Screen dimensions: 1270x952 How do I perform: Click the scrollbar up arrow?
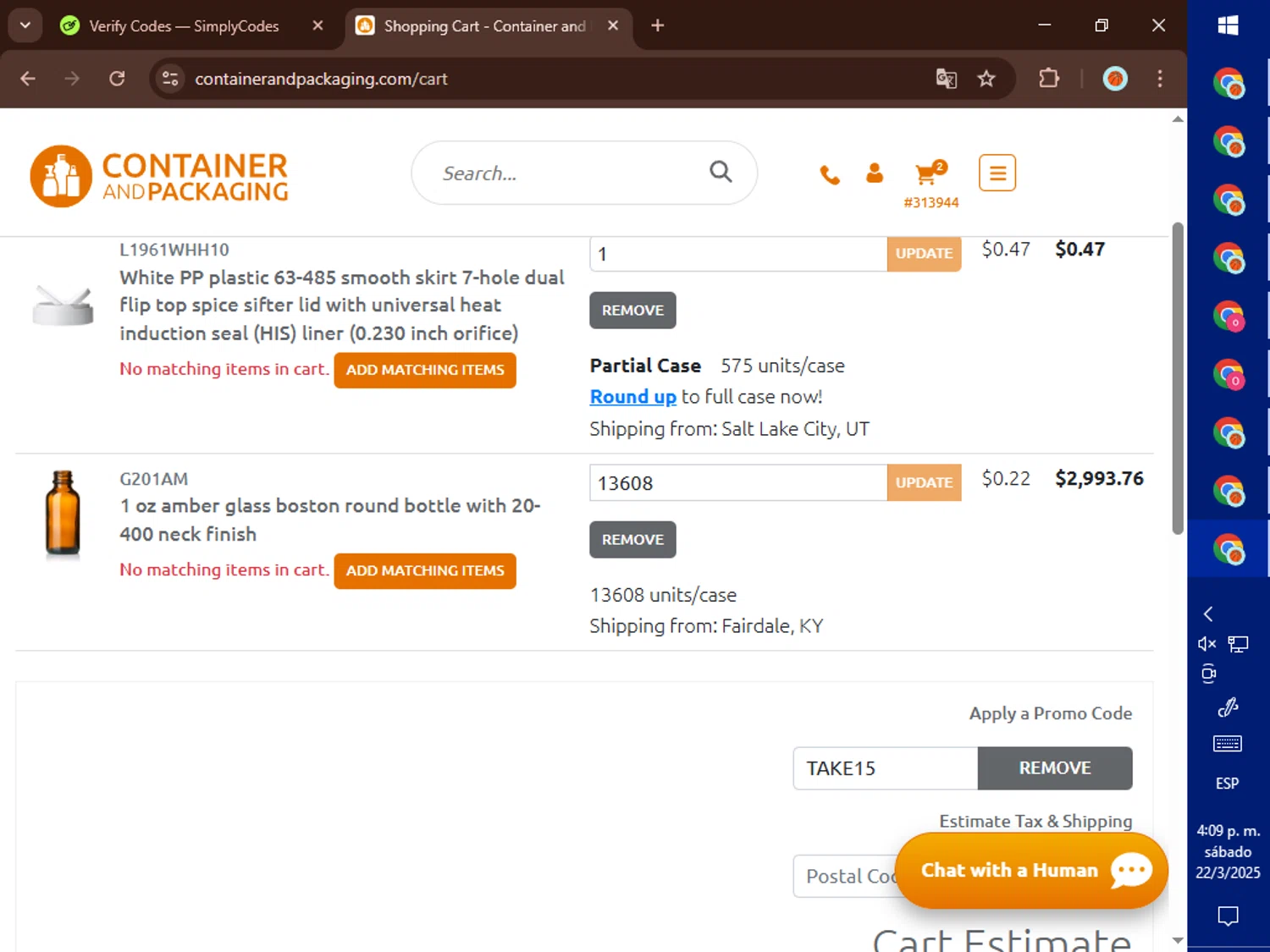pyautogui.click(x=1178, y=119)
